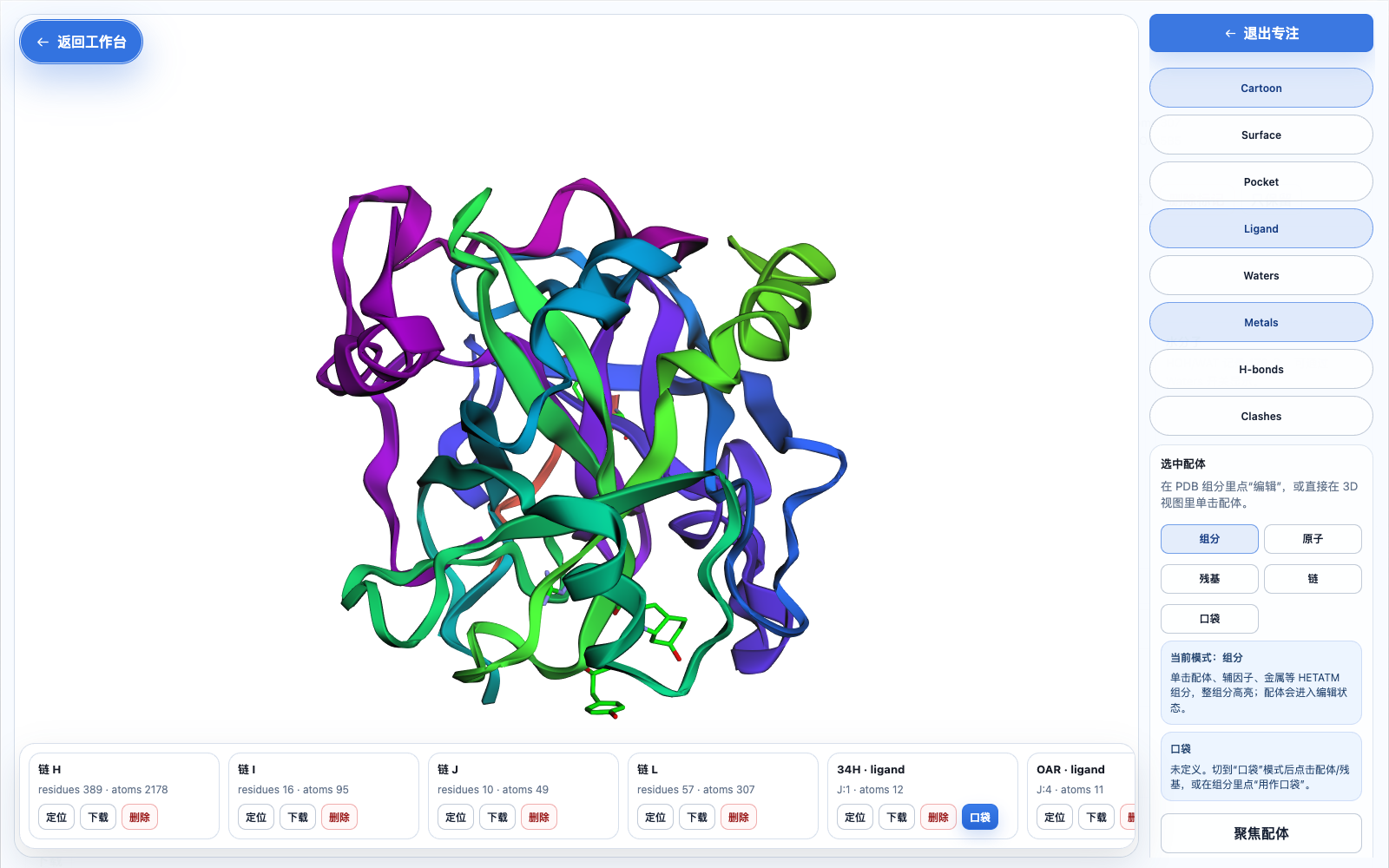
Task: Toggle Ligand display
Action: [1261, 228]
